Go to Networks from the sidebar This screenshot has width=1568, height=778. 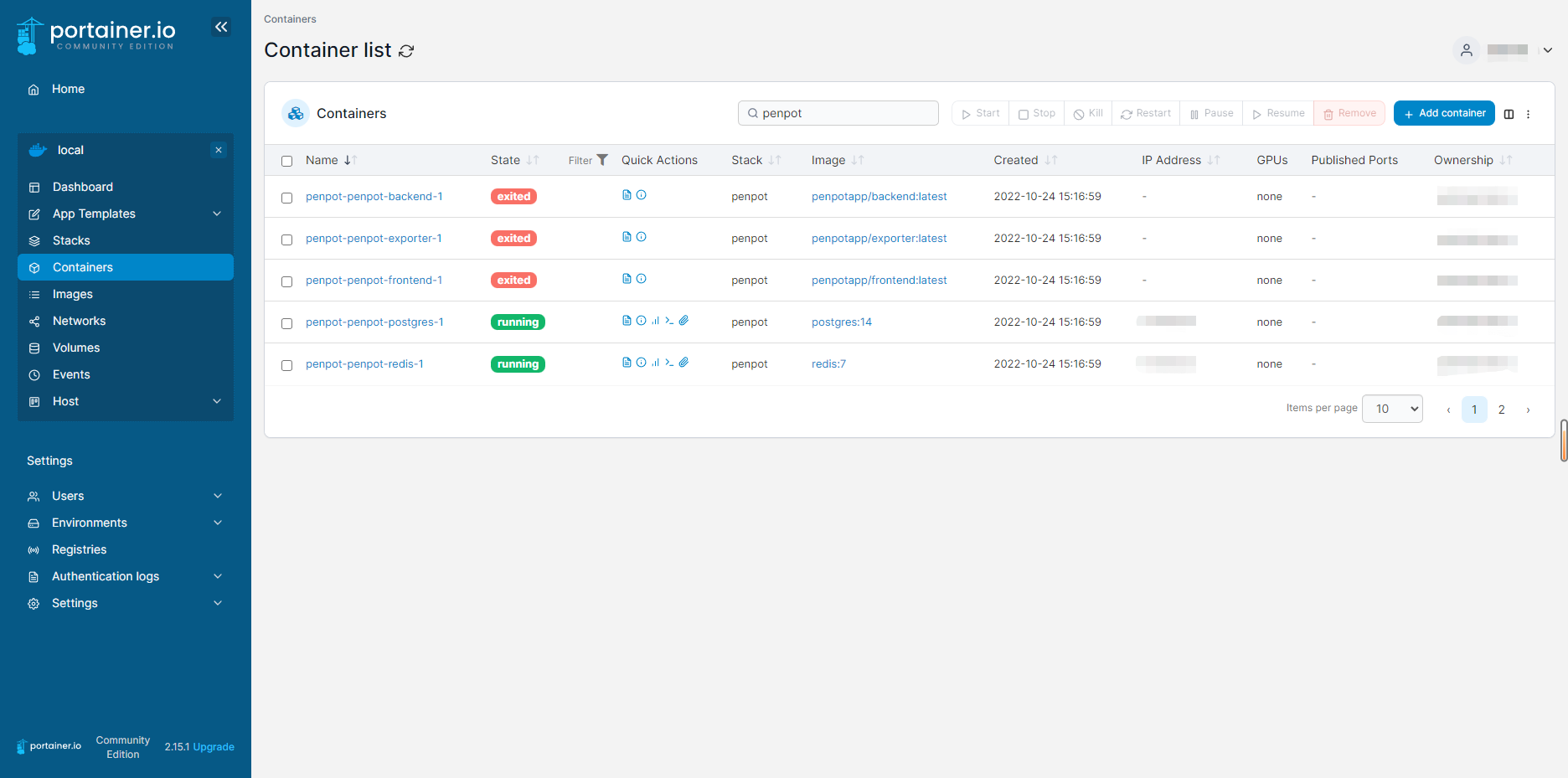pos(79,321)
